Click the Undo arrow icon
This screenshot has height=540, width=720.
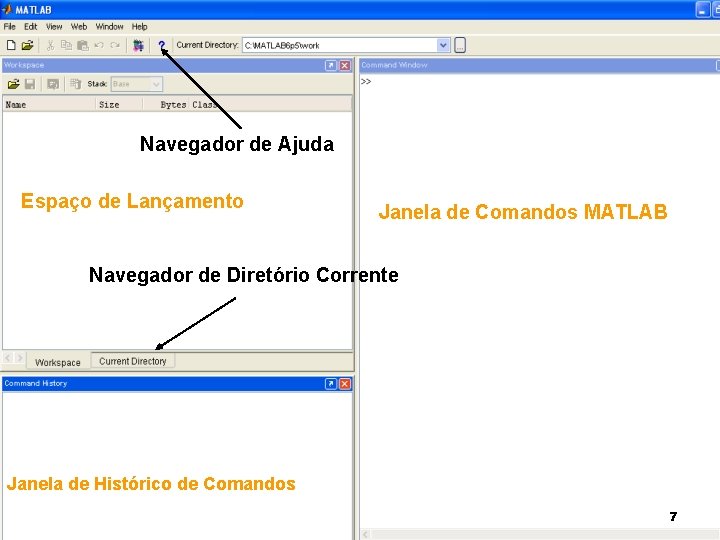[x=99, y=45]
